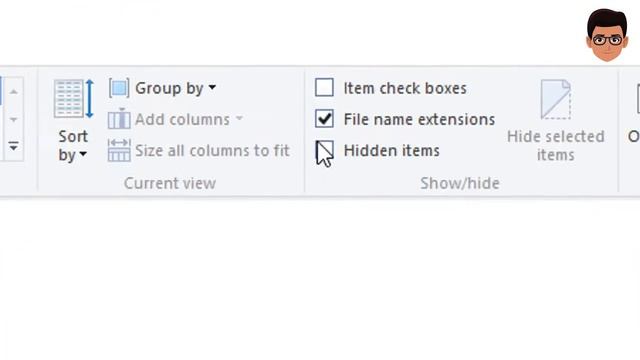Click the File name extensions label
This screenshot has width=640, height=360.
[x=419, y=119]
